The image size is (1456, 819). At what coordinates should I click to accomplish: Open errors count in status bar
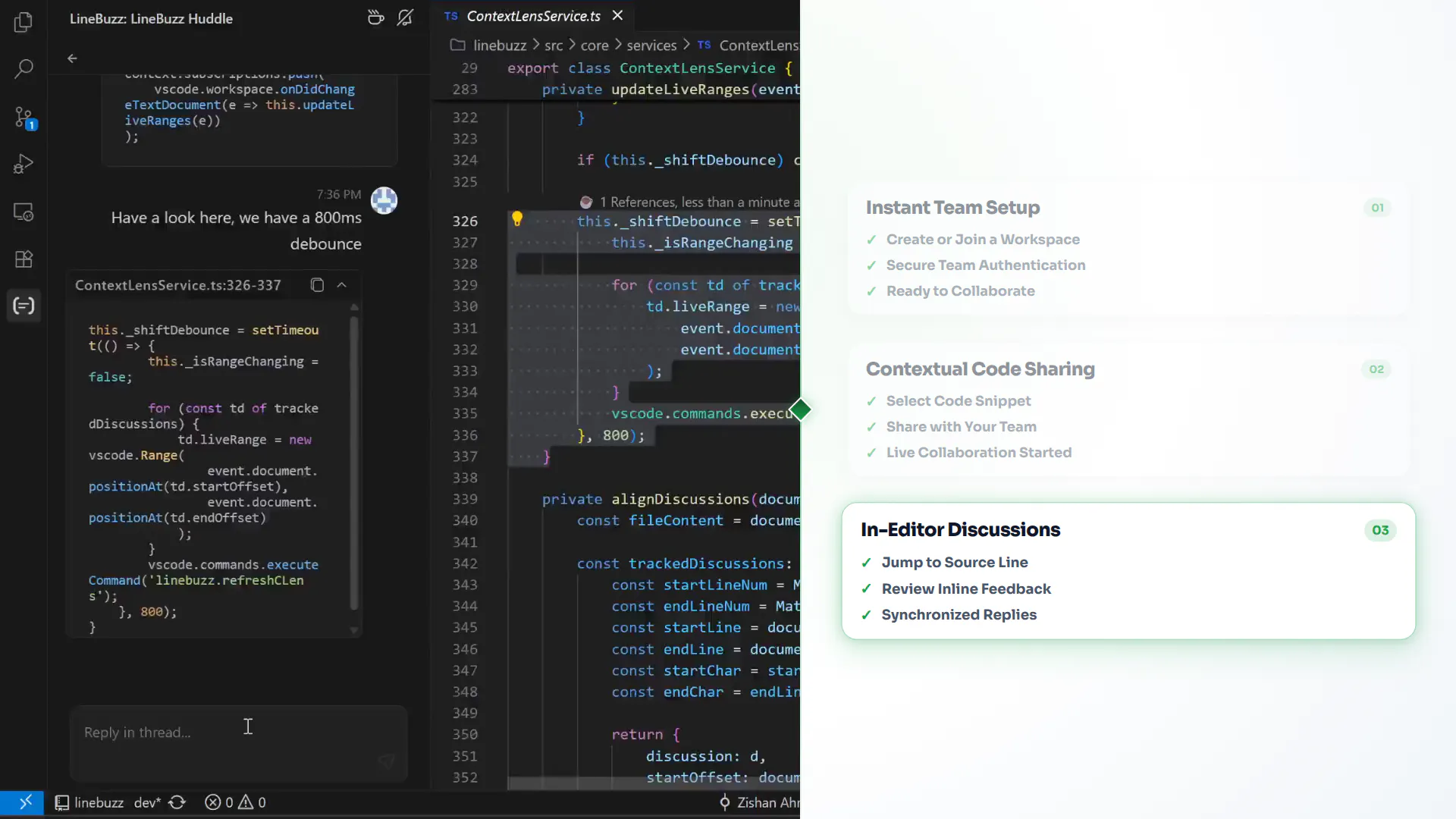tap(218, 802)
